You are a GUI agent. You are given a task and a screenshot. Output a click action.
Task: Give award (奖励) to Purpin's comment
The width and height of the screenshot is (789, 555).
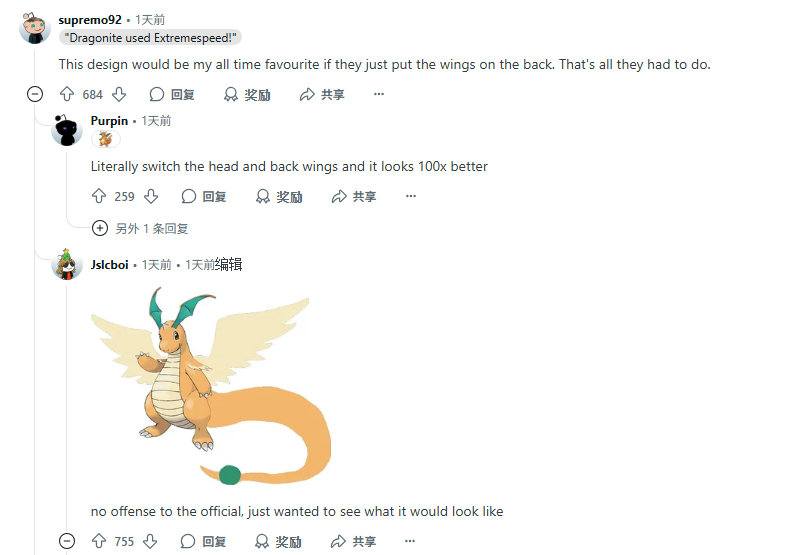(279, 196)
